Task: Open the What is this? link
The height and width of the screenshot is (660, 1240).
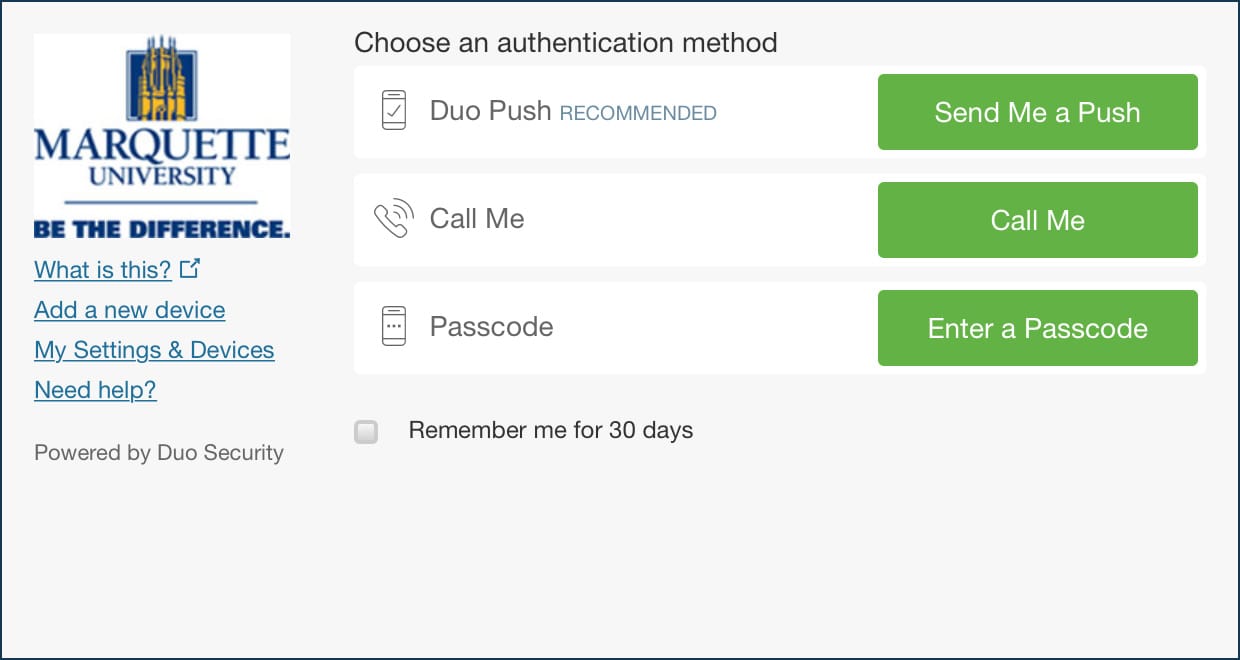Action: [103, 270]
